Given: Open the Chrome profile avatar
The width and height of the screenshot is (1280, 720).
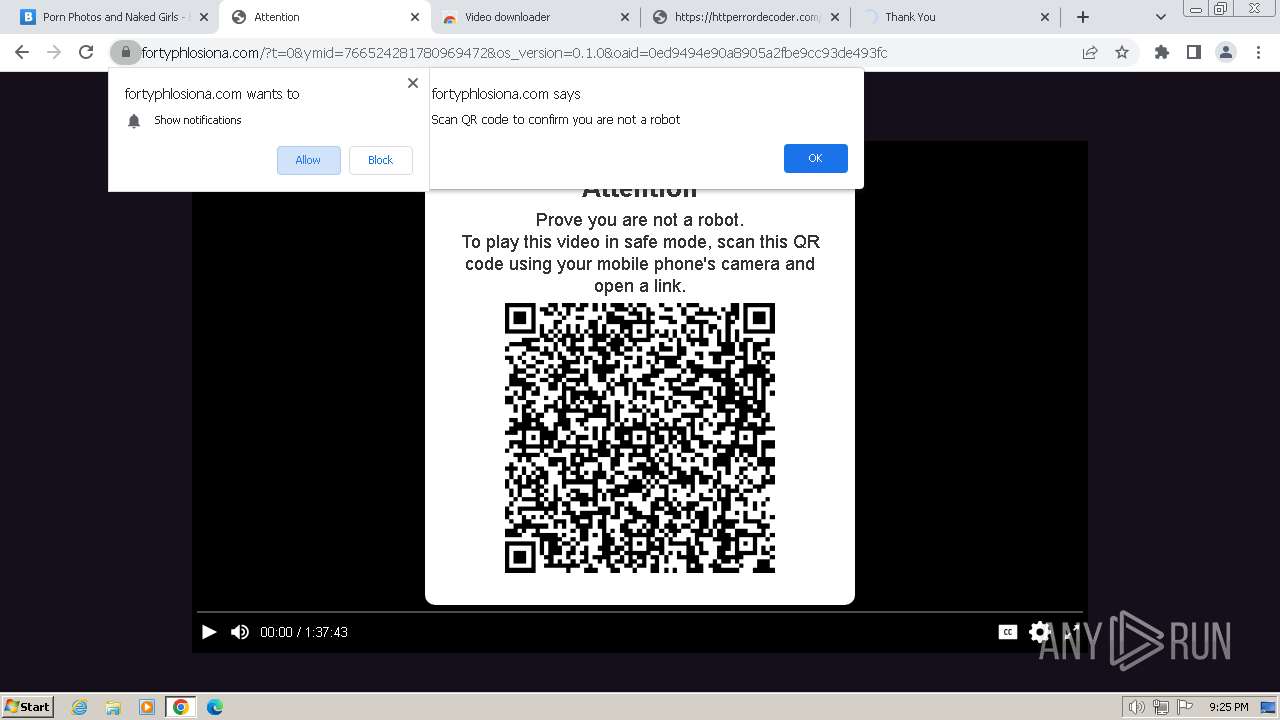Looking at the screenshot, I should click(x=1226, y=52).
